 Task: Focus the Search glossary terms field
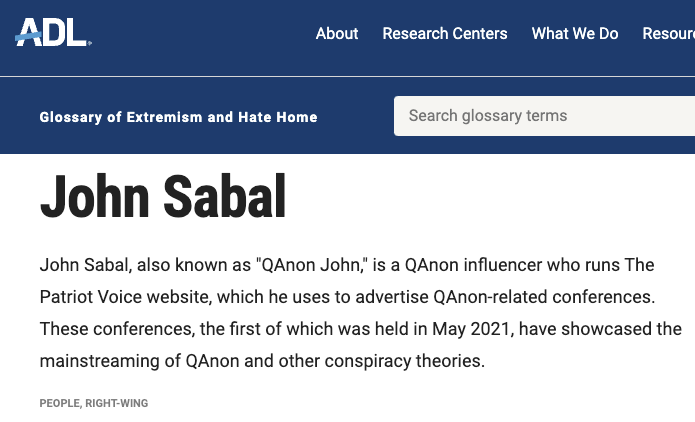[x=544, y=116]
